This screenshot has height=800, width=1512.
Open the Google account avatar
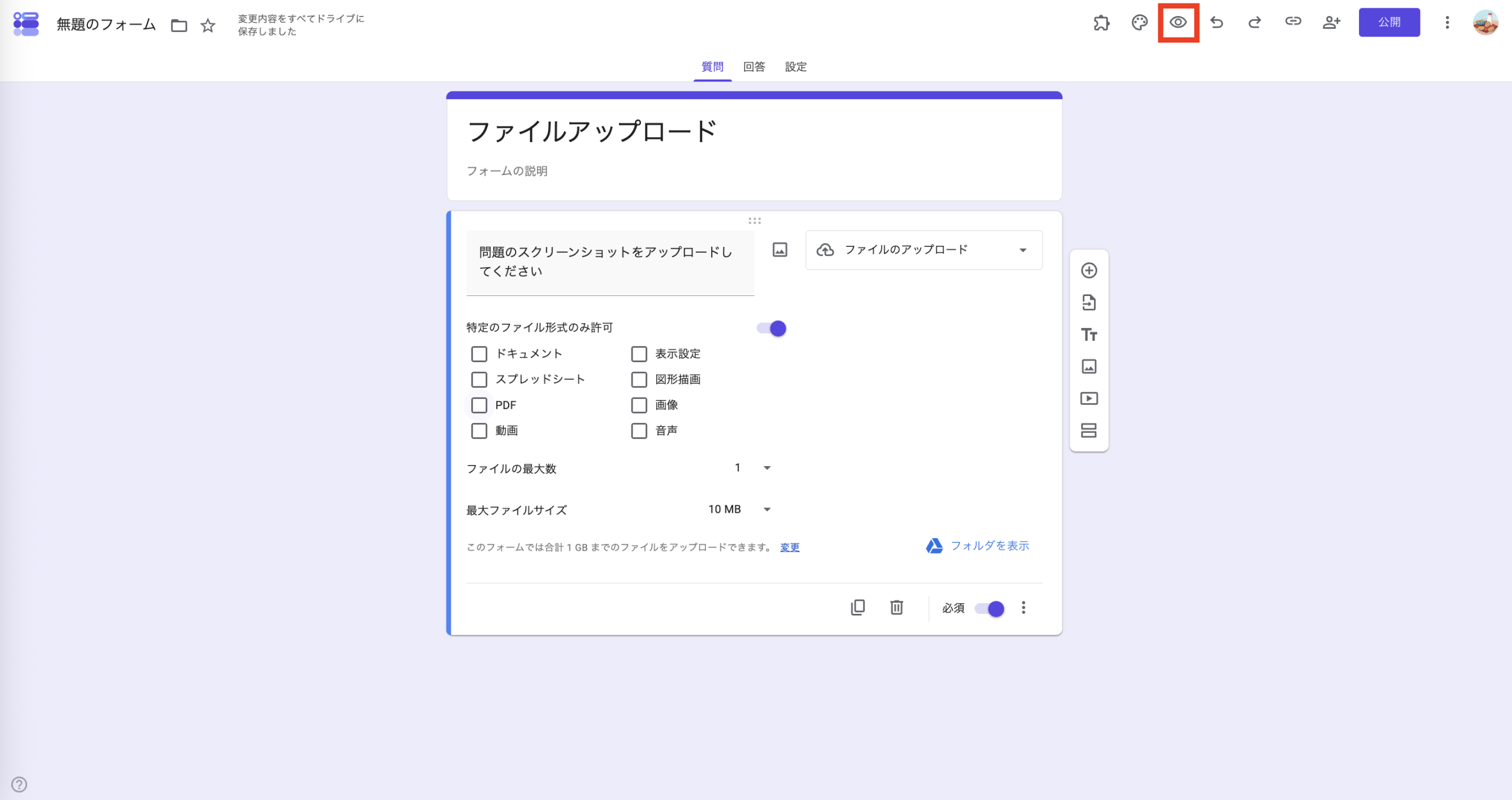coord(1485,23)
